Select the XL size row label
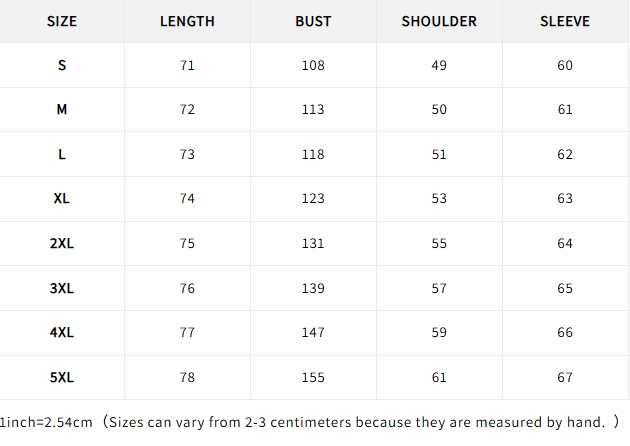Screen dimensions: 630x446 pos(61,198)
